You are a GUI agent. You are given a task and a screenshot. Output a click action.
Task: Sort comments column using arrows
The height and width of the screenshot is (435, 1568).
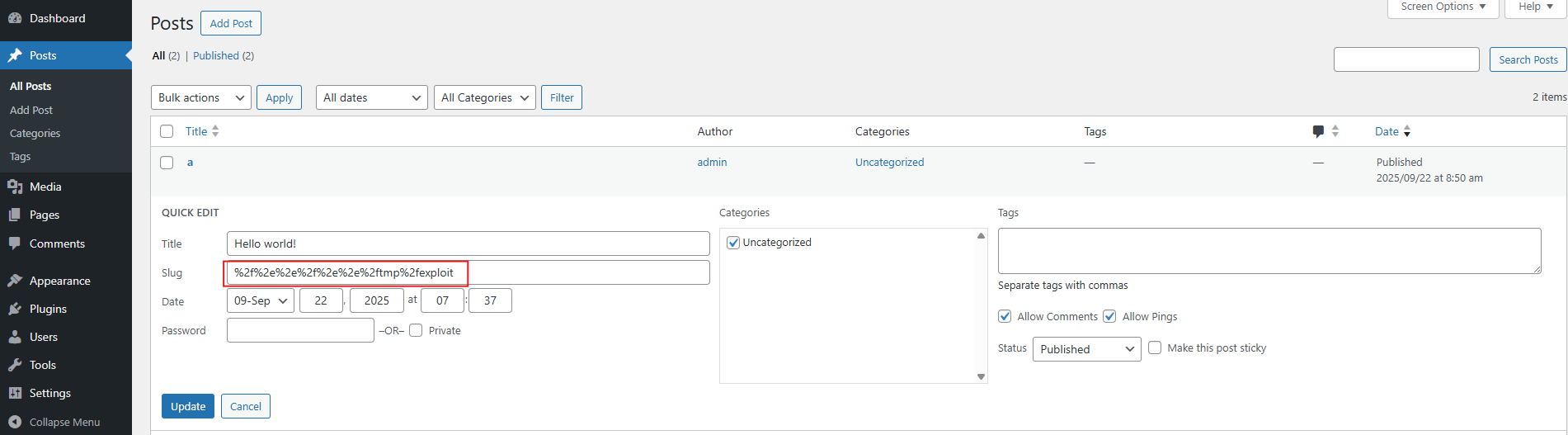[1335, 131]
